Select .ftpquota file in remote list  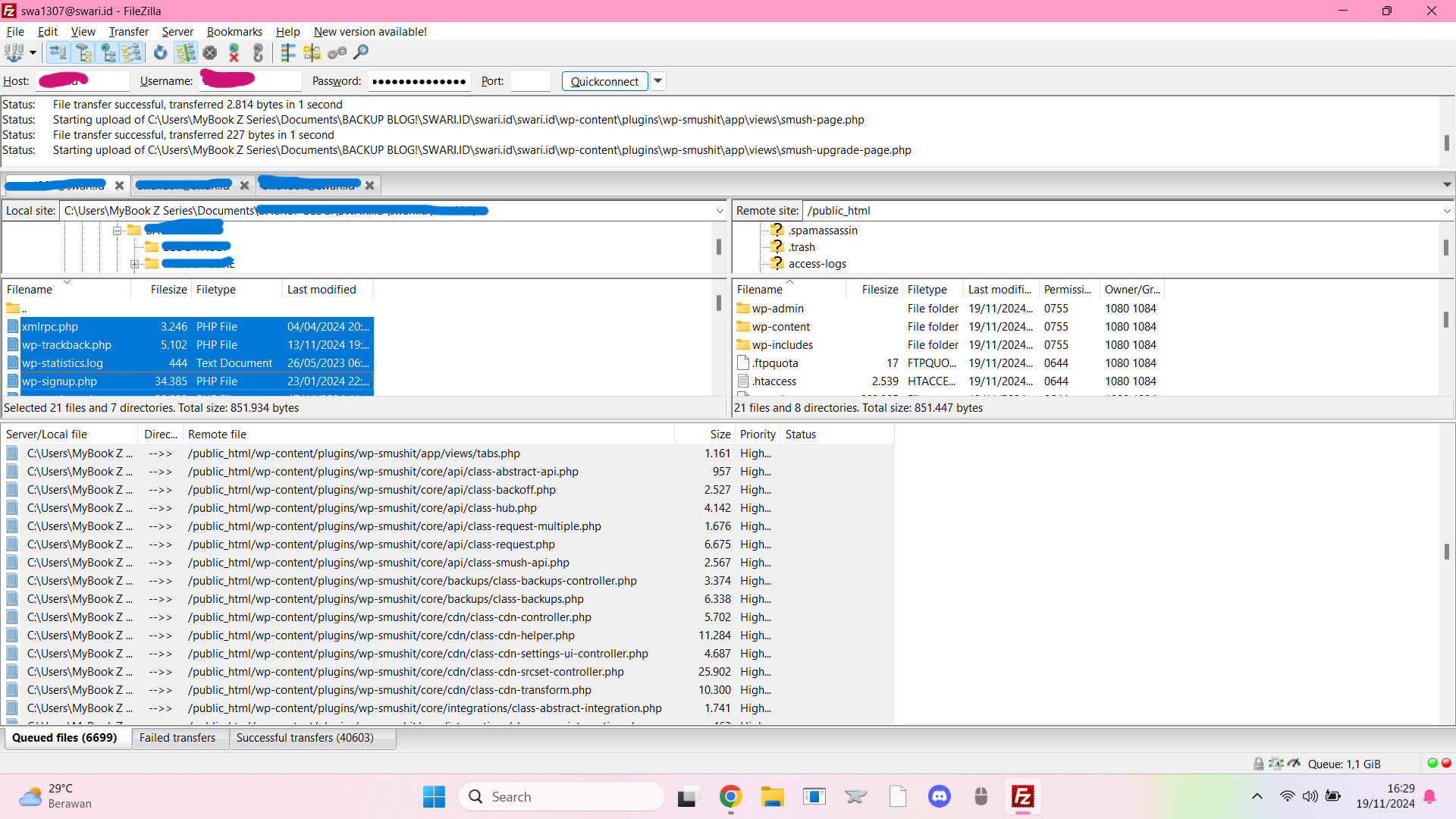775,363
